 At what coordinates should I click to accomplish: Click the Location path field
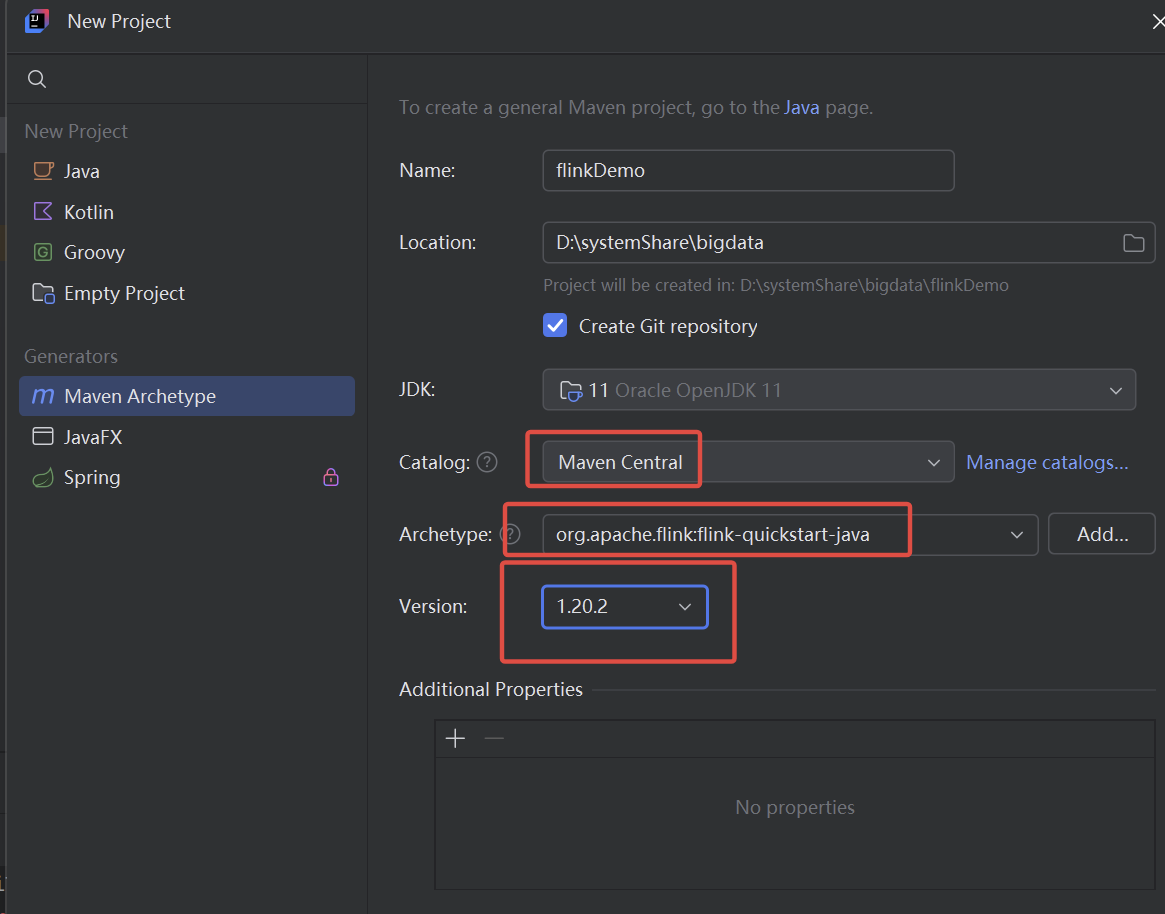point(848,242)
